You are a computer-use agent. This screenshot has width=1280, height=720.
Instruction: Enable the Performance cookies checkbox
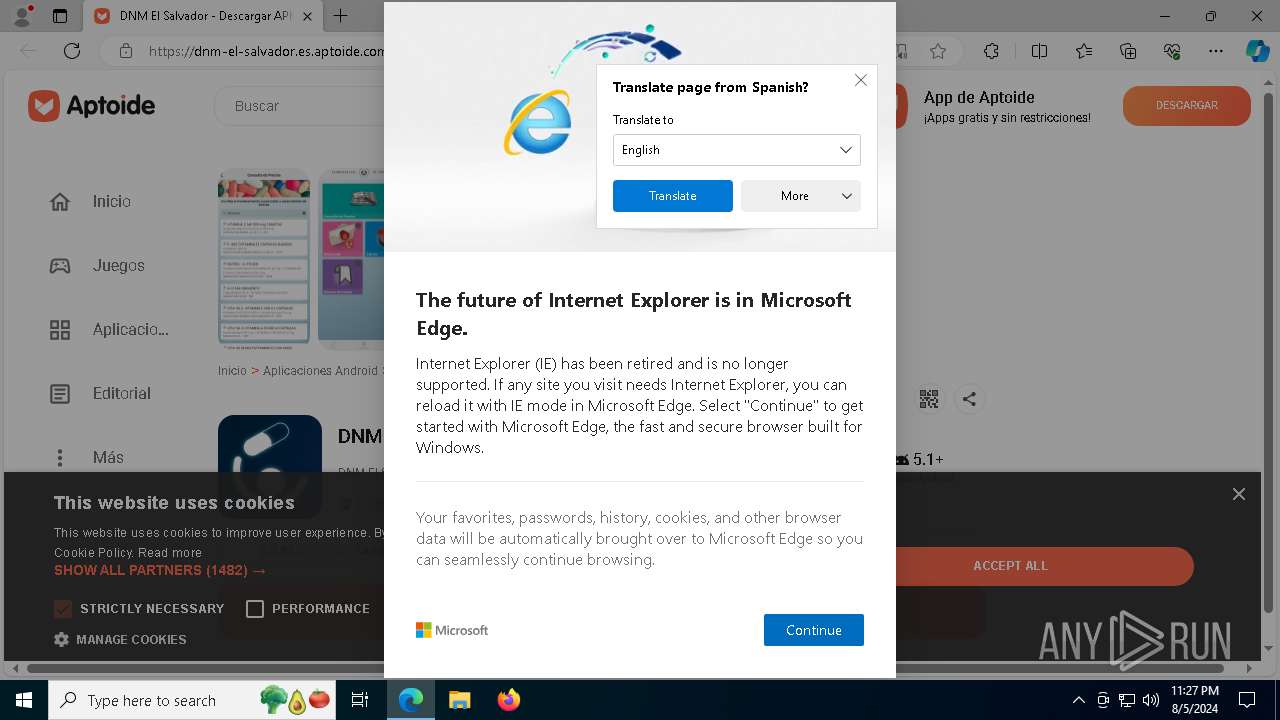coord(255,609)
